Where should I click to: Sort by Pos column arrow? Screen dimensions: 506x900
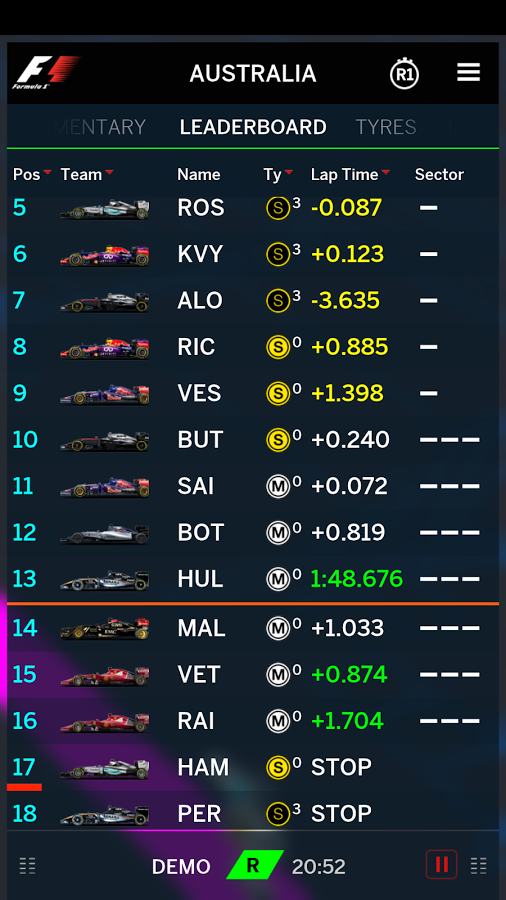pos(47,172)
